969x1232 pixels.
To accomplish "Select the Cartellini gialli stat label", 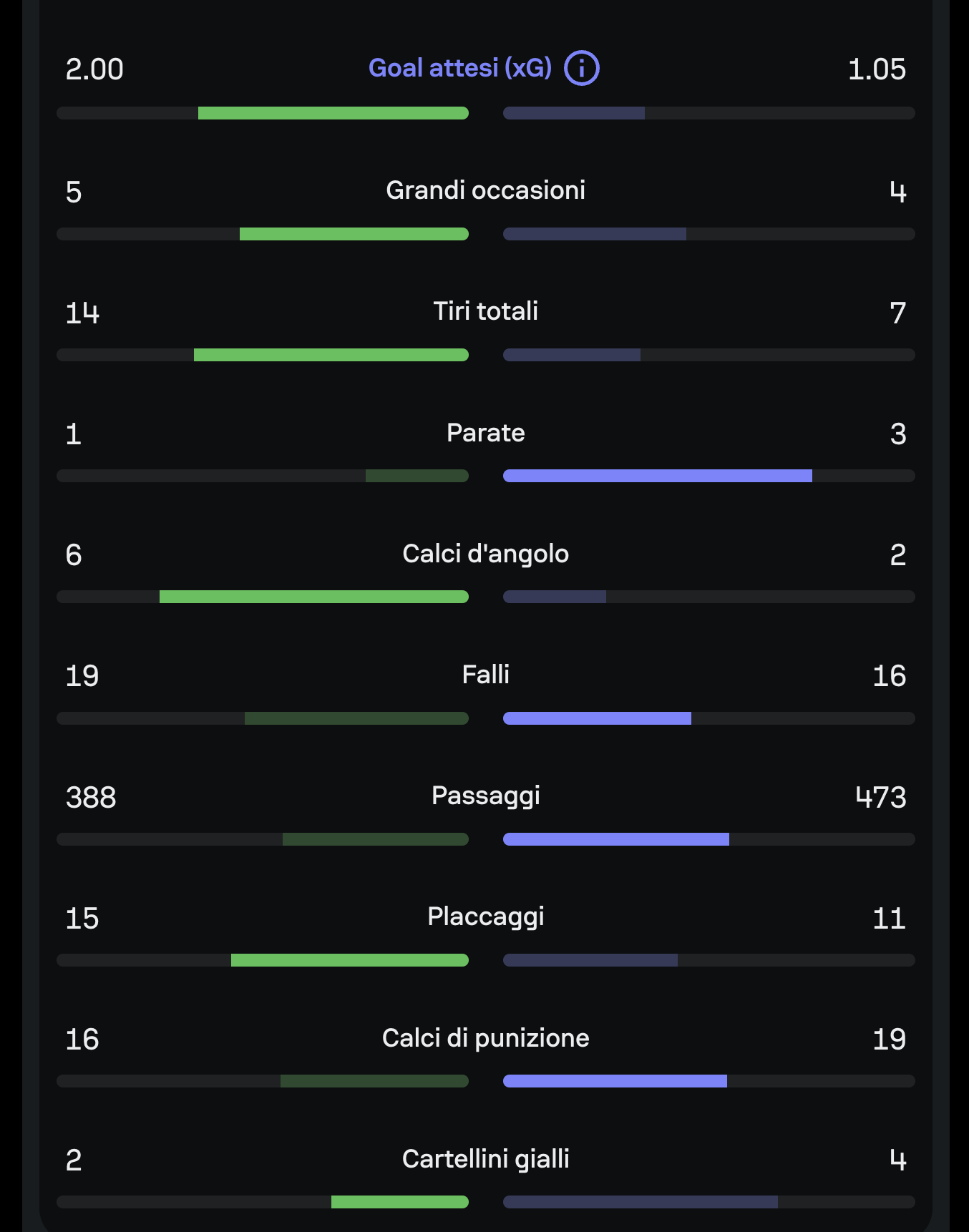I will tap(485, 1159).
